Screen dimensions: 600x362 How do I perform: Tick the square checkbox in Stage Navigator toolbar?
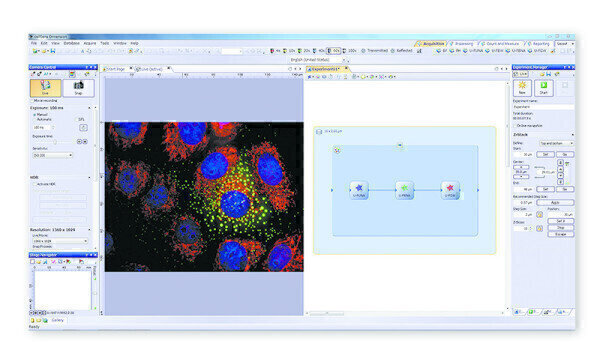[33, 262]
